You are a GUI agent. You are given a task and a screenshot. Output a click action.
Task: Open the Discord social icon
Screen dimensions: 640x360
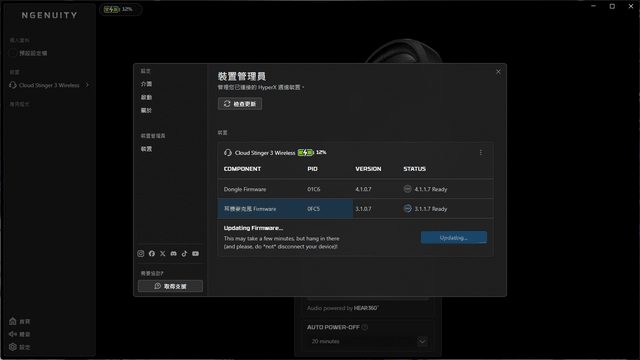coord(173,253)
